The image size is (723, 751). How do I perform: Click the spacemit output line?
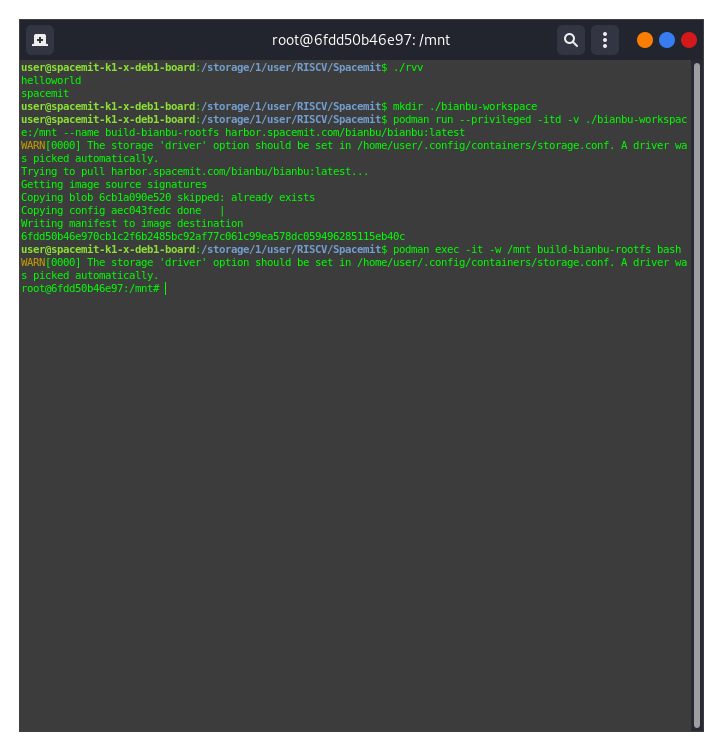pyautogui.click(x=45, y=93)
